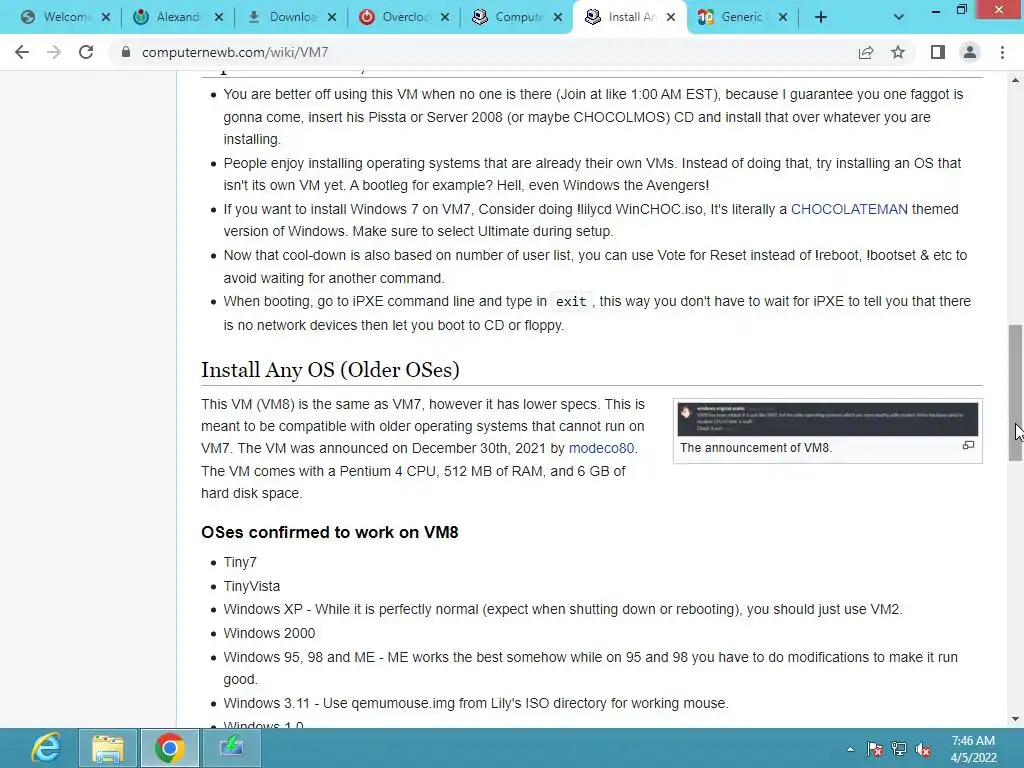Image resolution: width=1024 pixels, height=768 pixels.
Task: Open the Chrome three-dot menu
Action: click(x=1002, y=52)
